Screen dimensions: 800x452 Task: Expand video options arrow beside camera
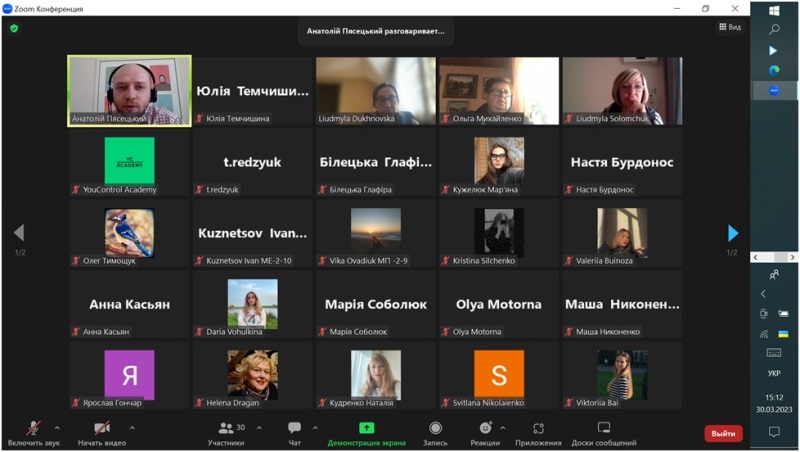132,428
